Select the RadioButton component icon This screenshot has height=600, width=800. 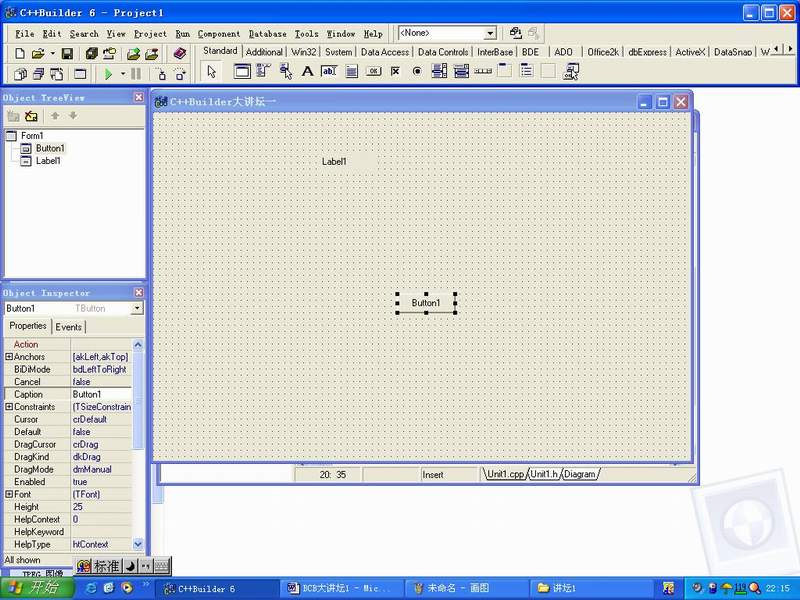coord(417,71)
